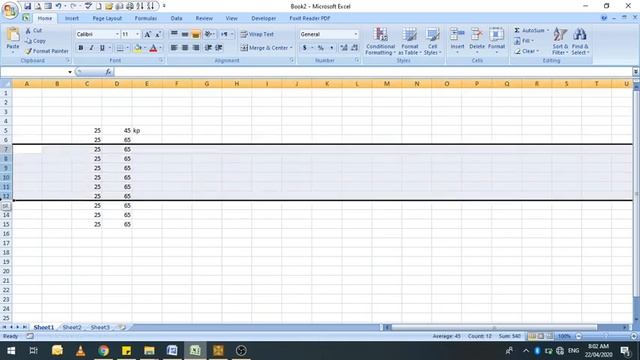Increase font size with Grow Font
This screenshot has width=640, height=360.
[148, 35]
